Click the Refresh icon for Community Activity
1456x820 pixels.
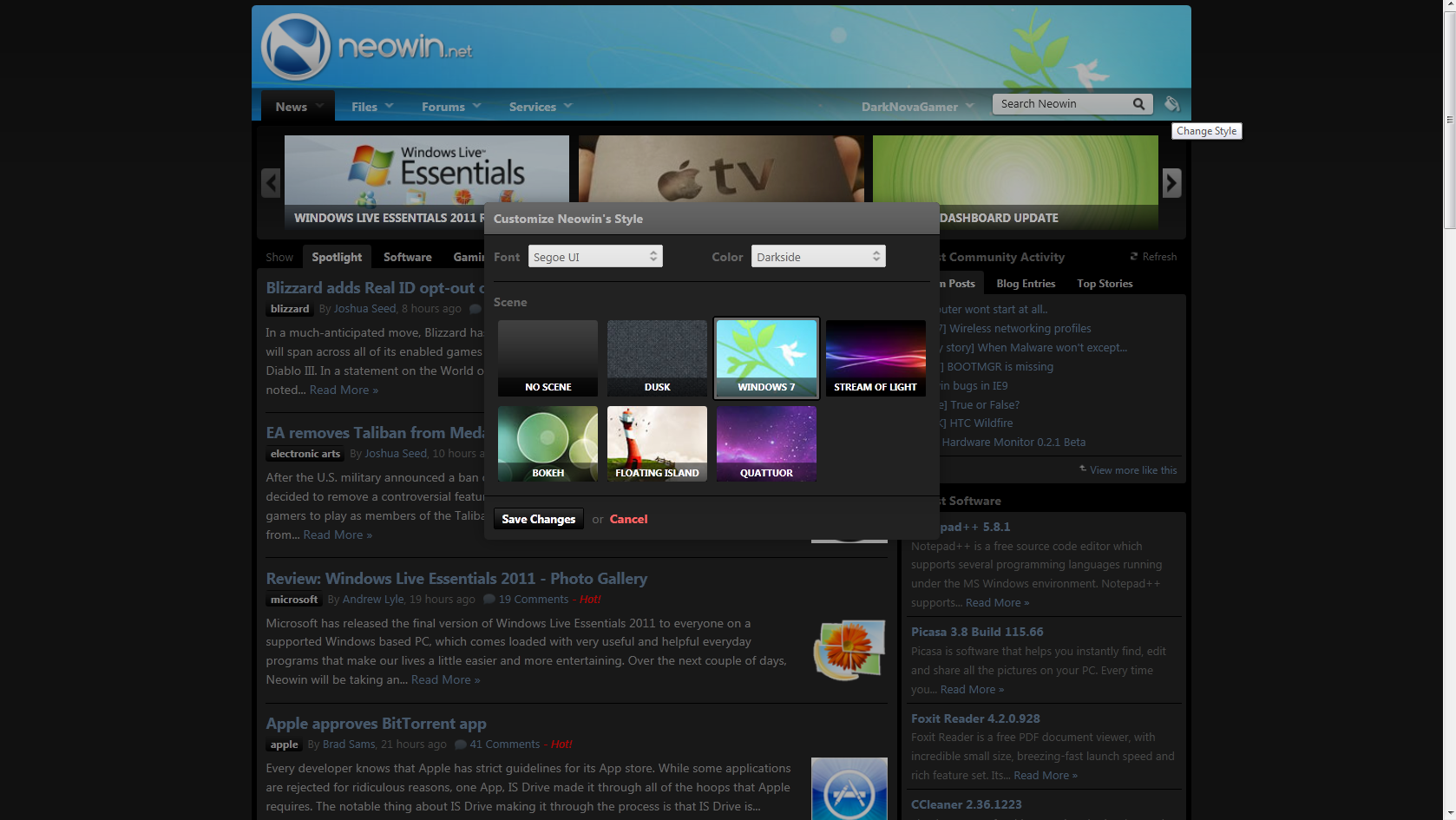(x=1135, y=256)
